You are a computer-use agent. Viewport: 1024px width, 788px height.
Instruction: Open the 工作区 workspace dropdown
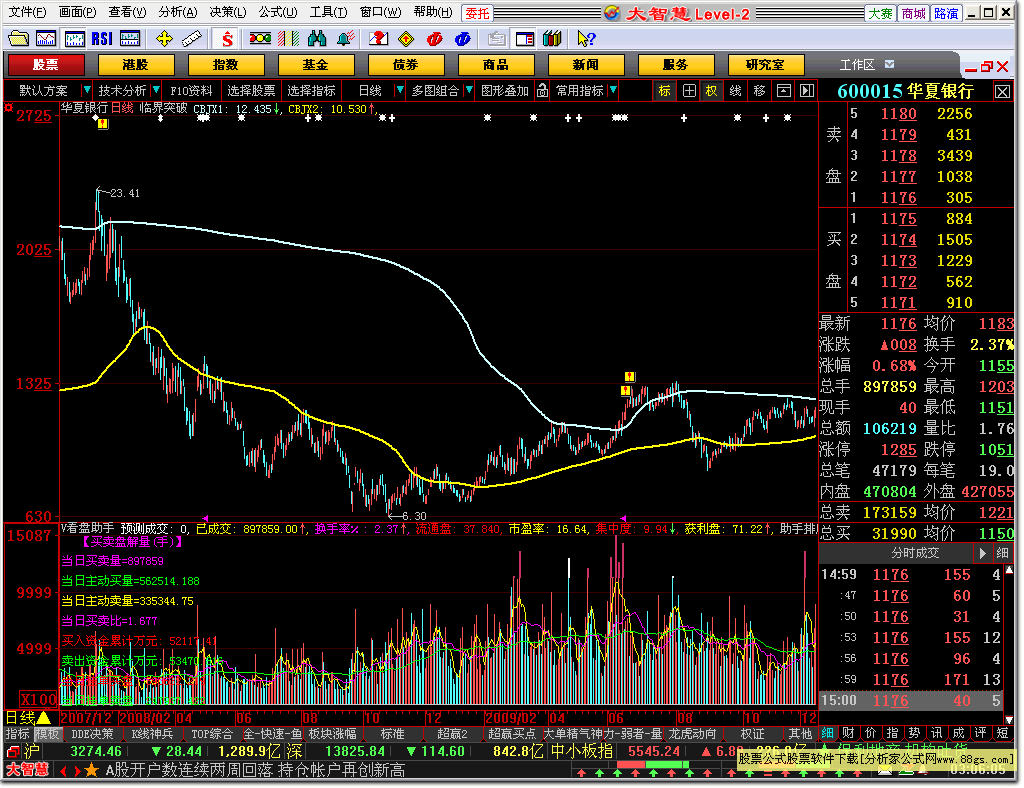click(x=889, y=64)
